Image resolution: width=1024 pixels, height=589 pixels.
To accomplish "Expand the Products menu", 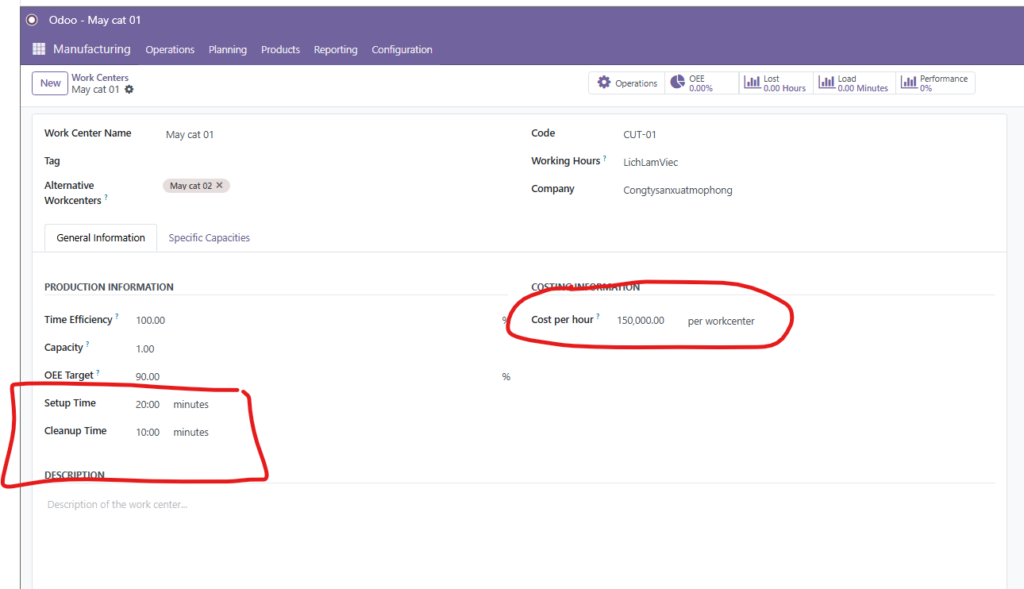I will (280, 50).
